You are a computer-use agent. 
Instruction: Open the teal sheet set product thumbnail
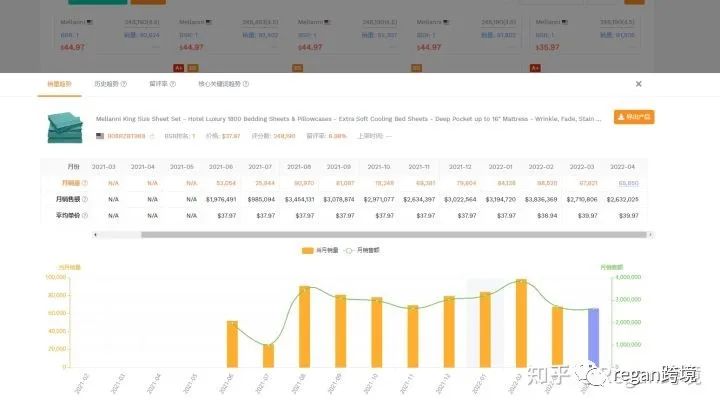(65, 128)
